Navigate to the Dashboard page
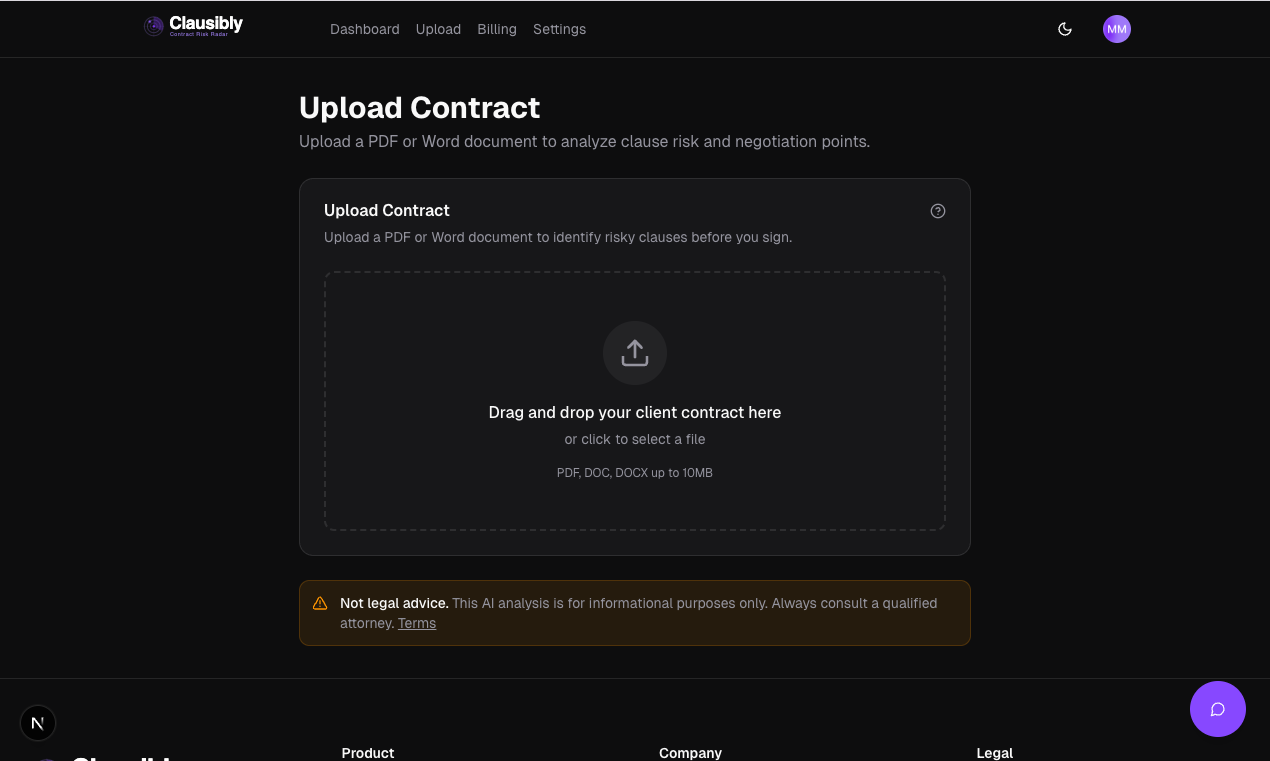 click(364, 29)
